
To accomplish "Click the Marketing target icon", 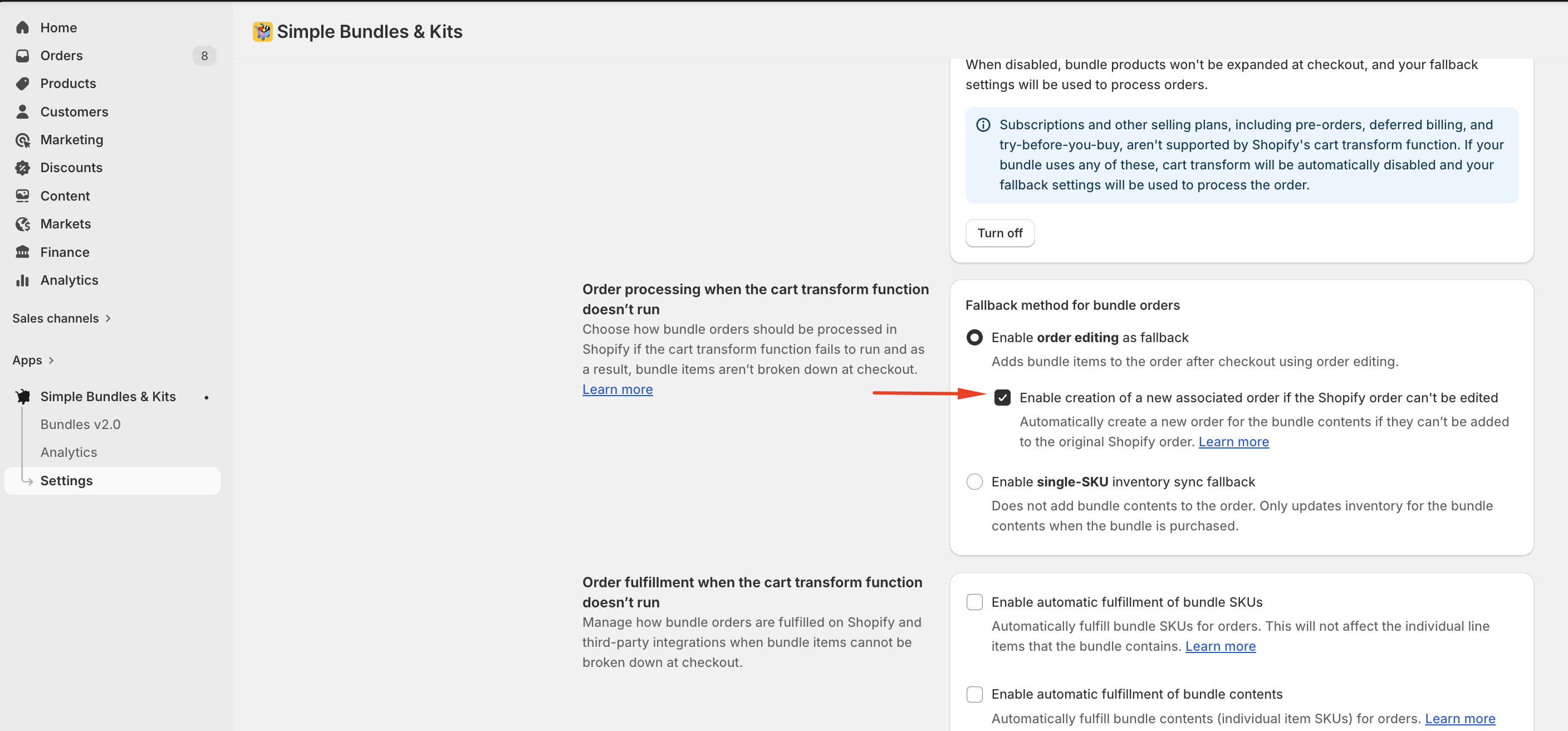I will (x=22, y=140).
